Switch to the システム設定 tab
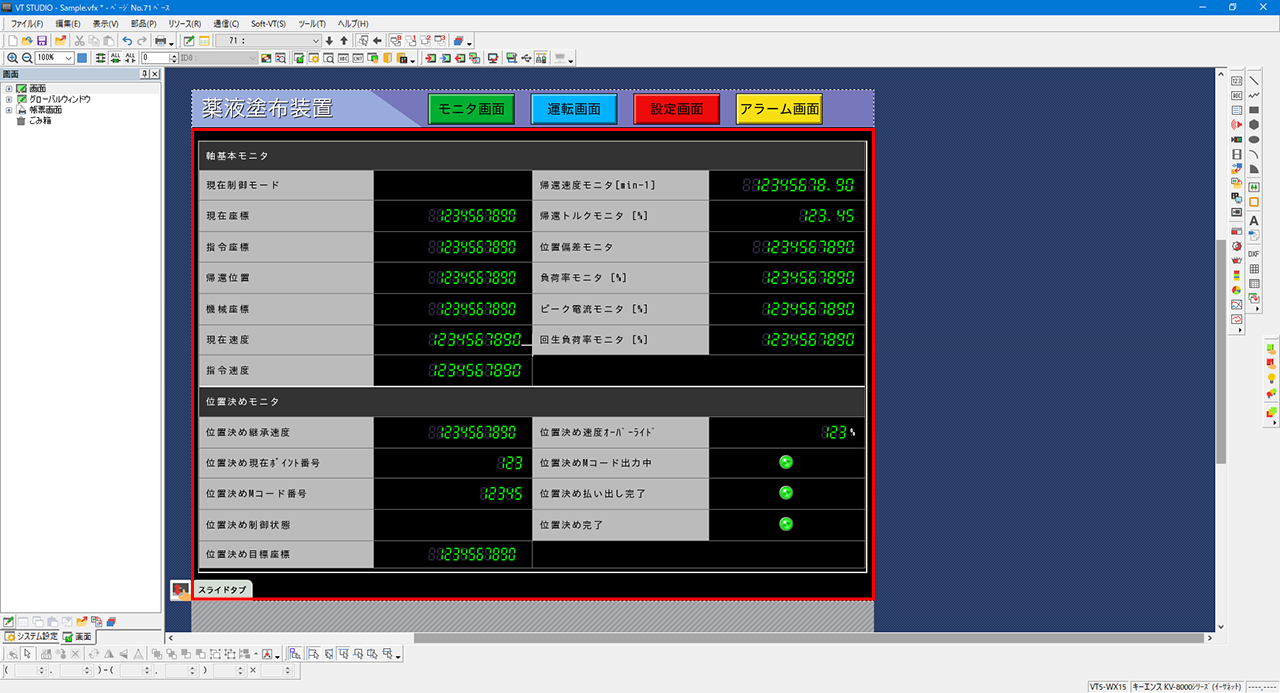 point(31,637)
